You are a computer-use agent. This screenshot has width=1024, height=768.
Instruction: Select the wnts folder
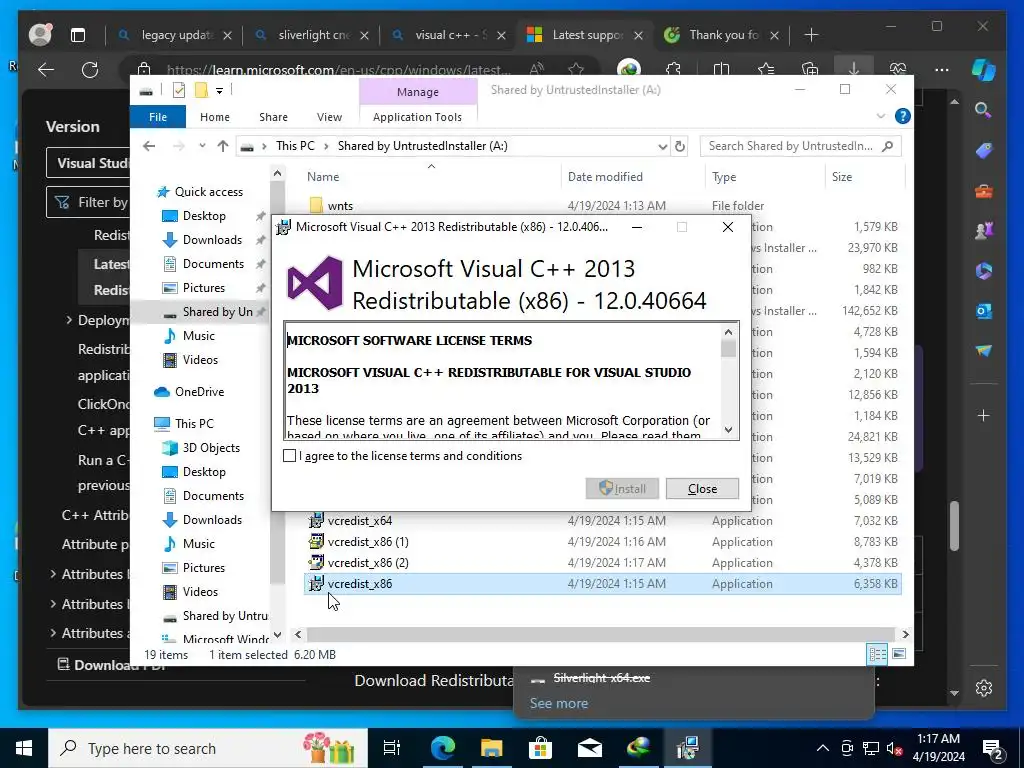(x=340, y=206)
